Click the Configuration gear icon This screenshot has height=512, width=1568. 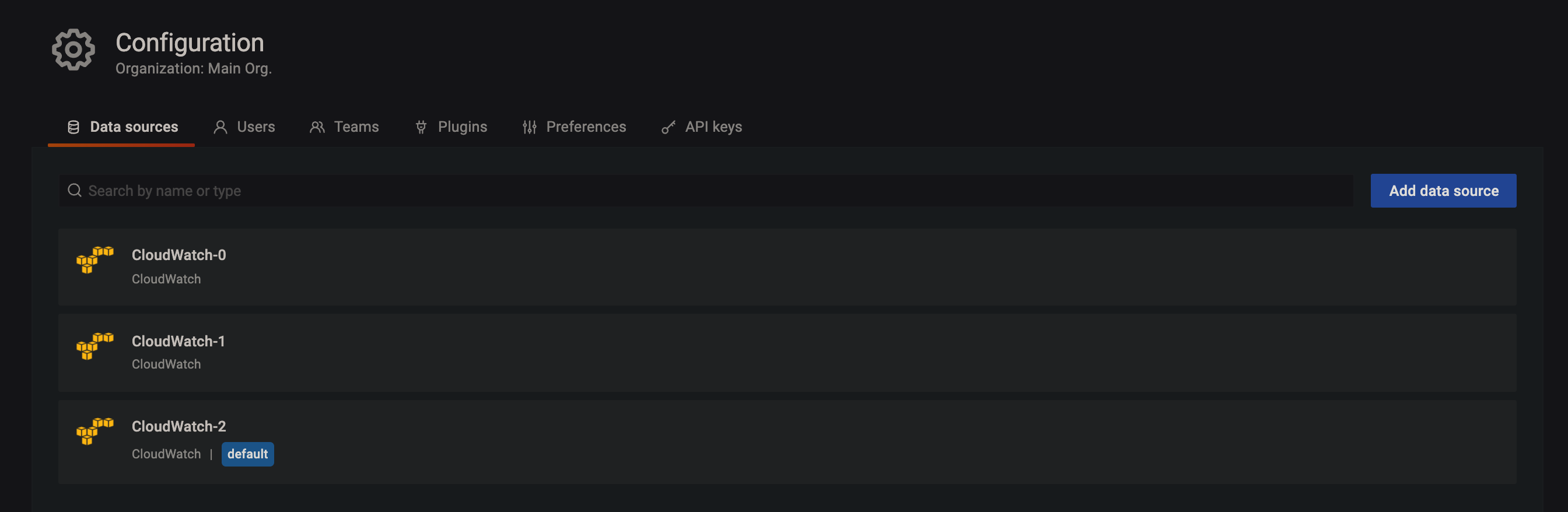pos(73,50)
